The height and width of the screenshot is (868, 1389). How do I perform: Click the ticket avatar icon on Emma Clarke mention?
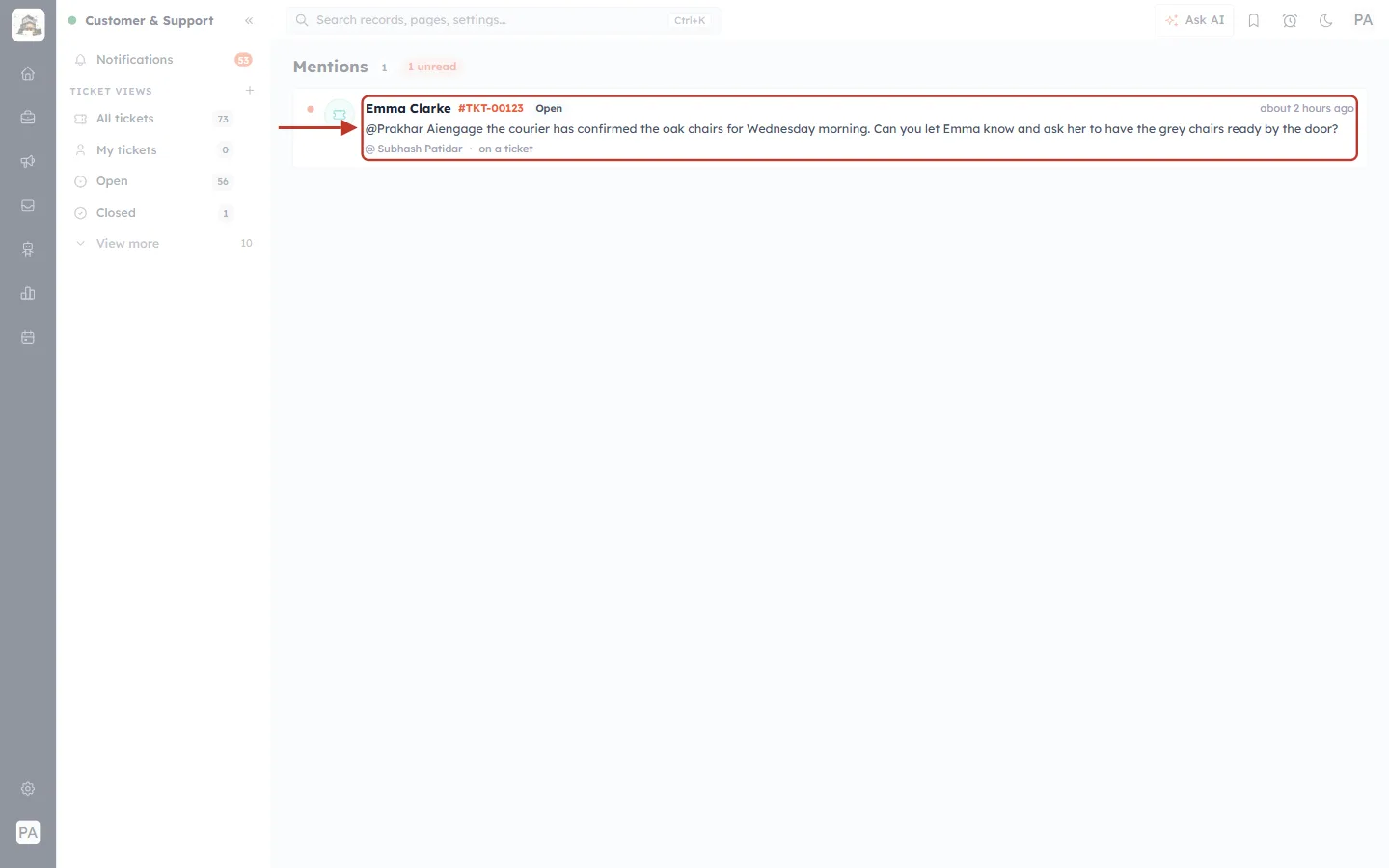[x=340, y=115]
